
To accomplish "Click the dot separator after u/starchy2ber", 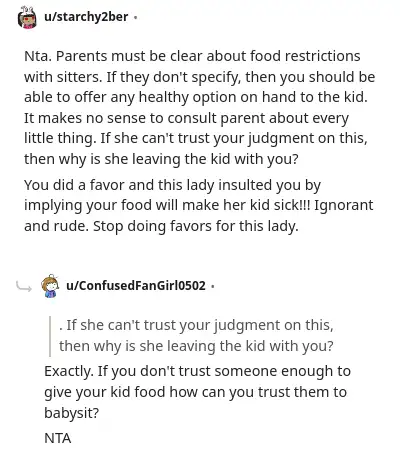I will click(x=135, y=17).
